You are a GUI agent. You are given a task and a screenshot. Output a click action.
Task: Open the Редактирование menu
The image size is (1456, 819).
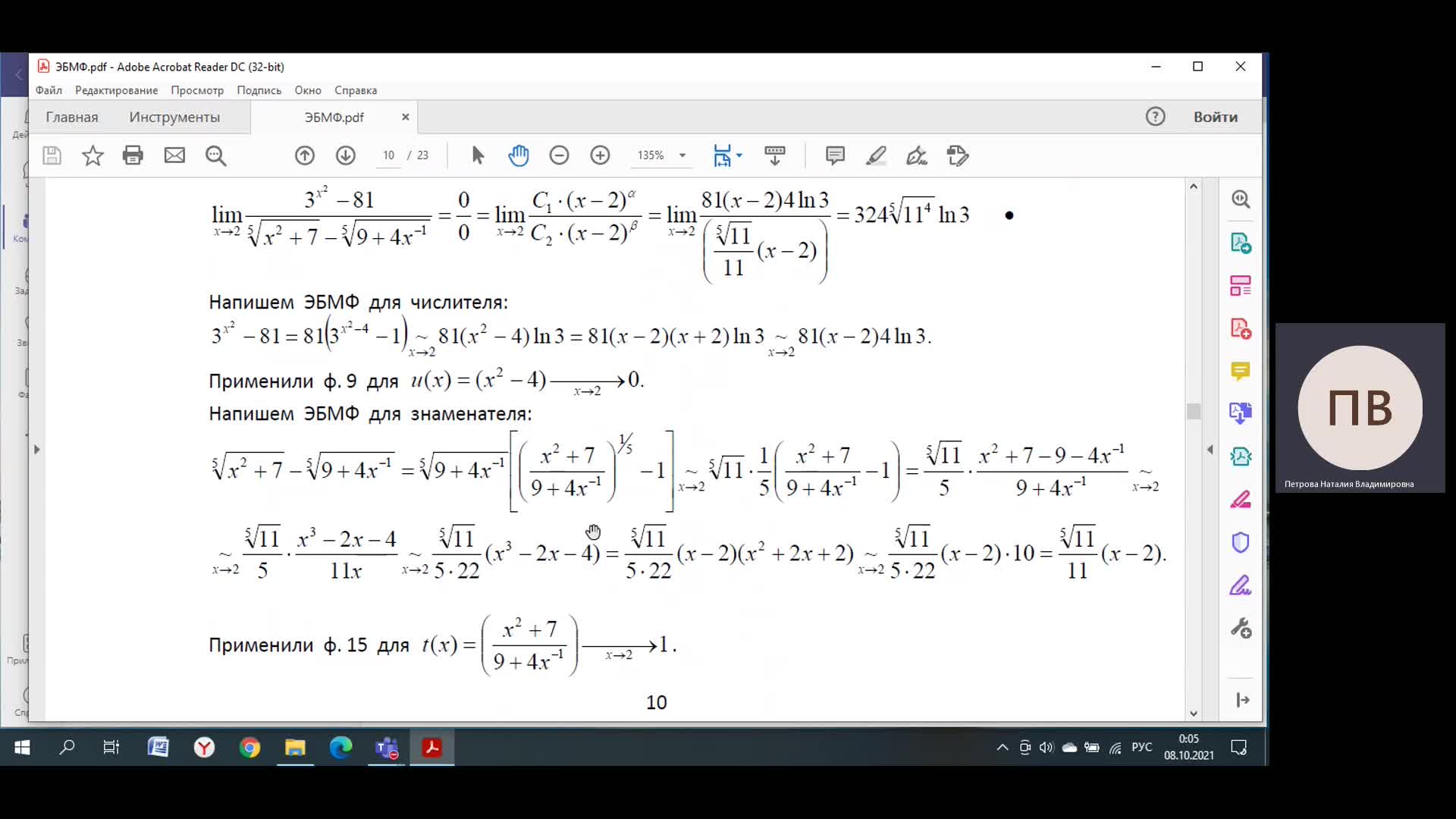117,90
